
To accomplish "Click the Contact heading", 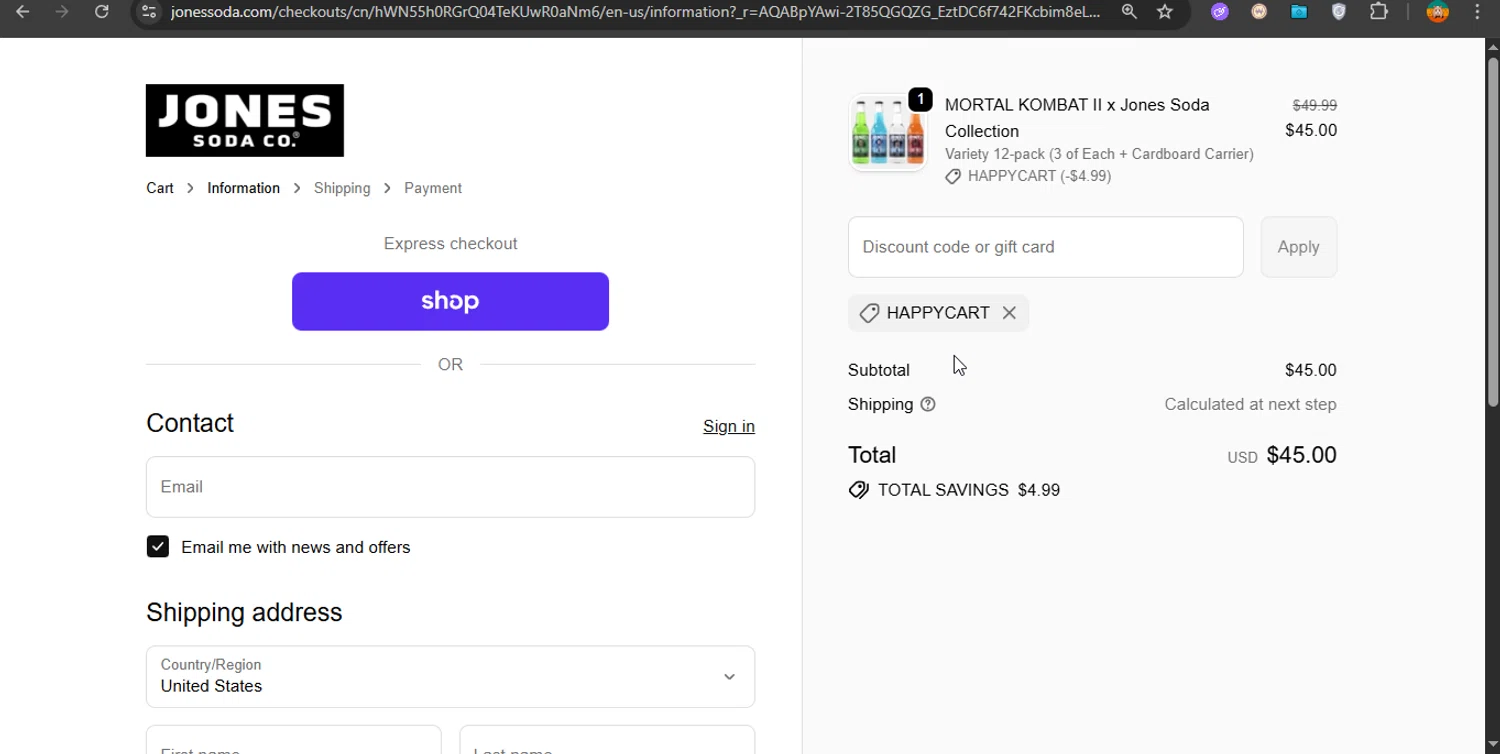I will click(x=190, y=423).
